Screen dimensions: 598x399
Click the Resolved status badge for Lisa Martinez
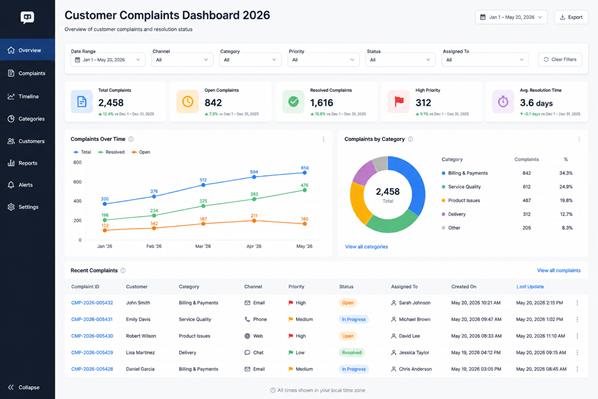pyautogui.click(x=352, y=352)
